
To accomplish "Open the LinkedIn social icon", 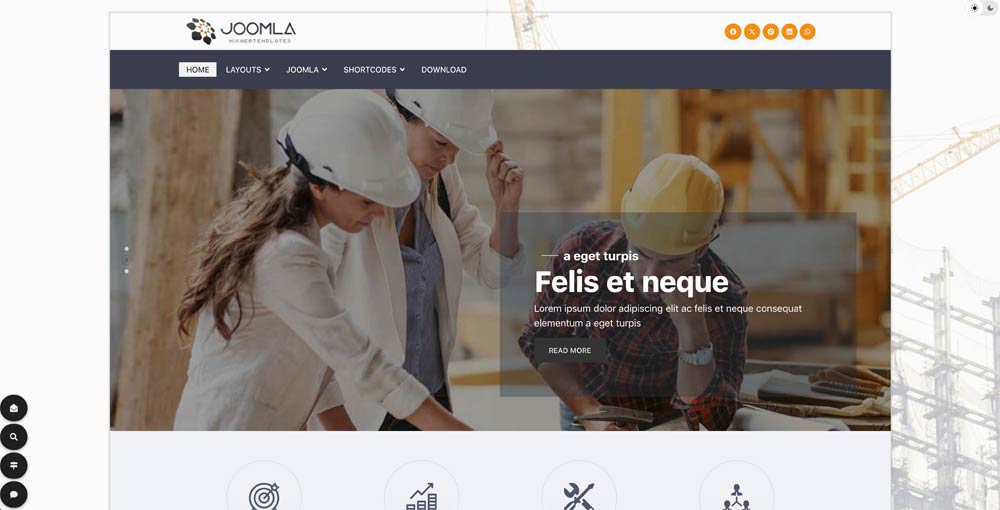I will click(x=789, y=32).
